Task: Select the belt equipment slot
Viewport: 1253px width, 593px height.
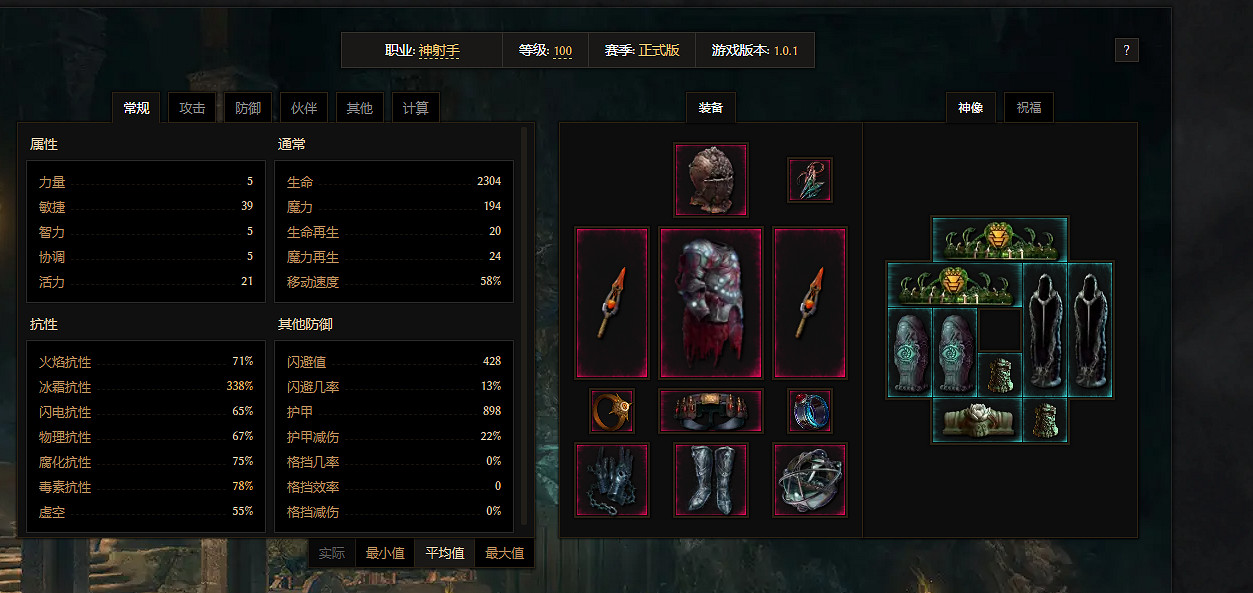Action: [711, 411]
